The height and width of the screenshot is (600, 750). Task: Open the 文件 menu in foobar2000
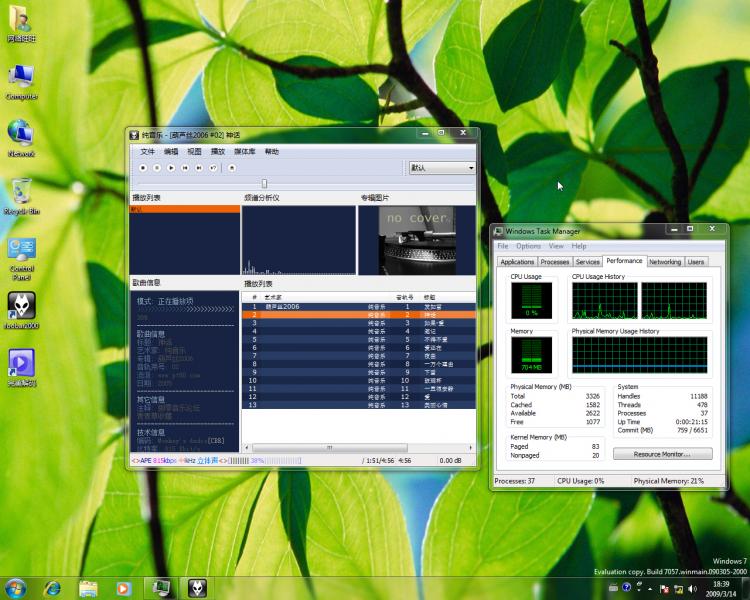[x=147, y=152]
